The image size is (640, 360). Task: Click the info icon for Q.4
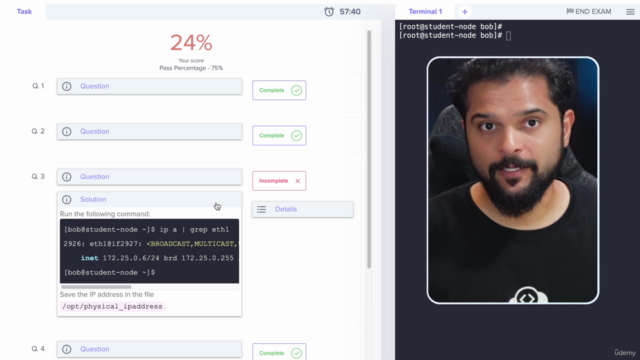pyautogui.click(x=67, y=349)
